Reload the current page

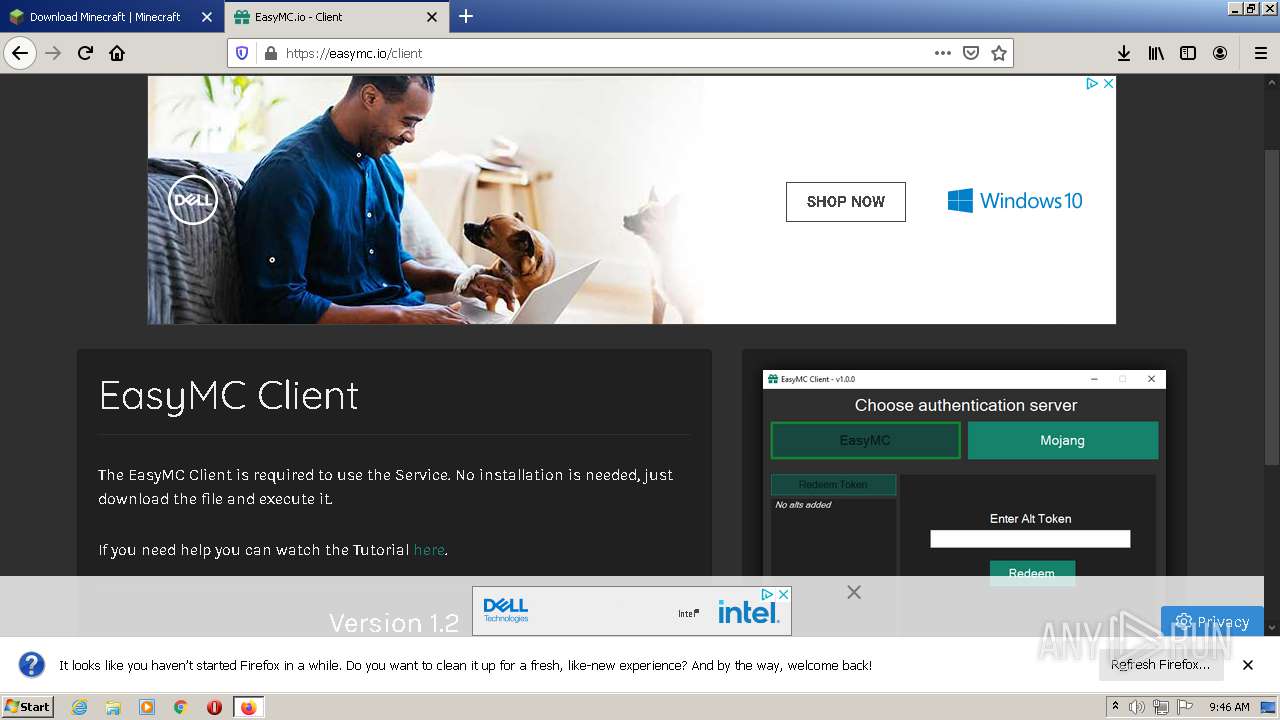point(85,53)
